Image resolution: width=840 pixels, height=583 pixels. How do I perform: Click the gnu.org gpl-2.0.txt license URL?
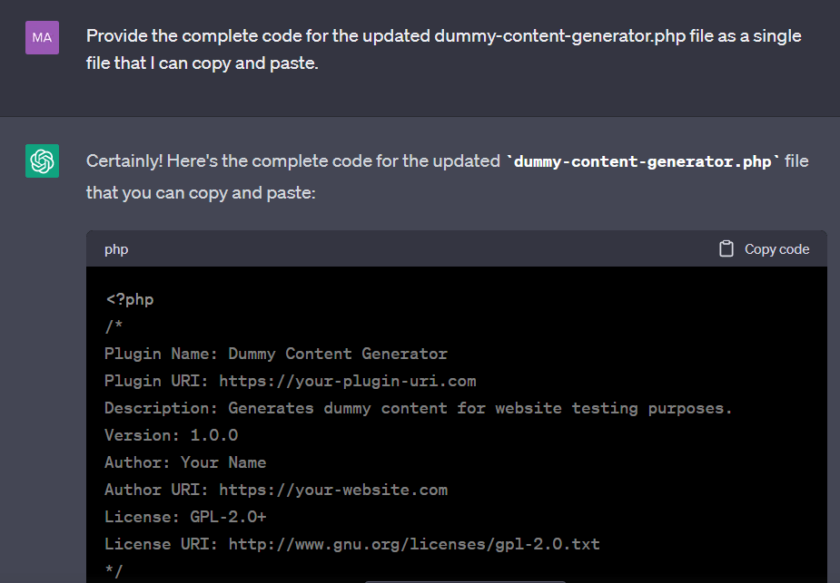pyautogui.click(x=414, y=544)
